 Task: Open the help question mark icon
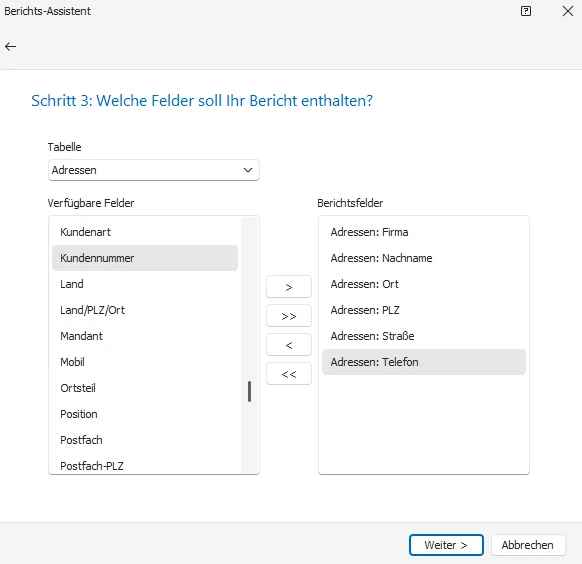click(526, 11)
